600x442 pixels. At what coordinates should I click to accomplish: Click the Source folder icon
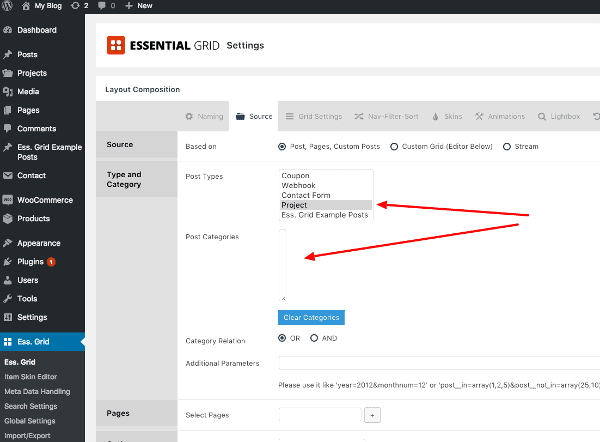(x=240, y=116)
